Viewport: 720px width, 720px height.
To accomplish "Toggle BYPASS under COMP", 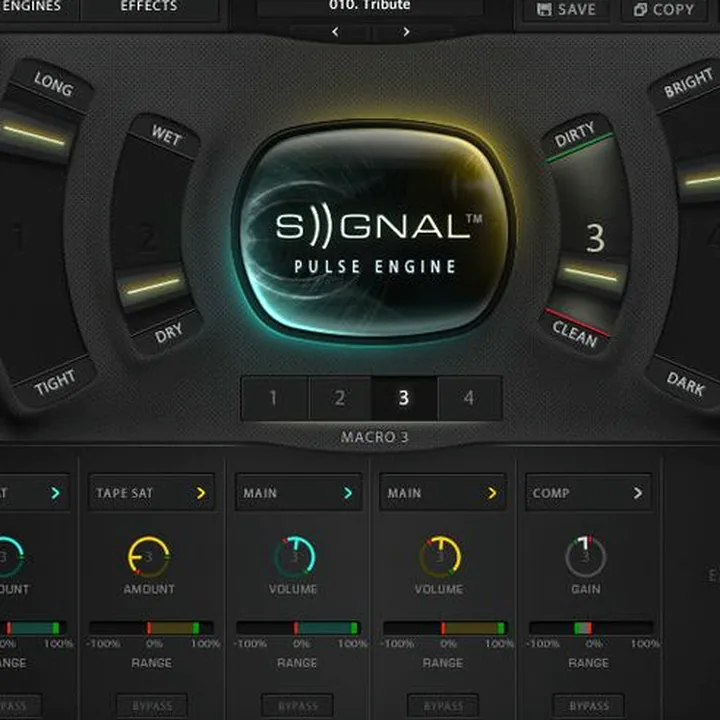I will click(x=589, y=706).
